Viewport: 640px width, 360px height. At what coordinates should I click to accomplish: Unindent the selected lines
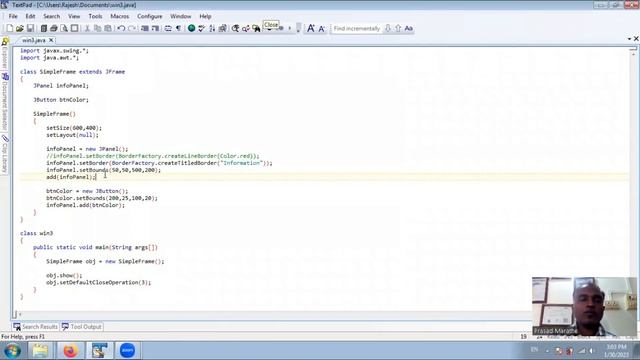pyautogui.click(x=155, y=29)
